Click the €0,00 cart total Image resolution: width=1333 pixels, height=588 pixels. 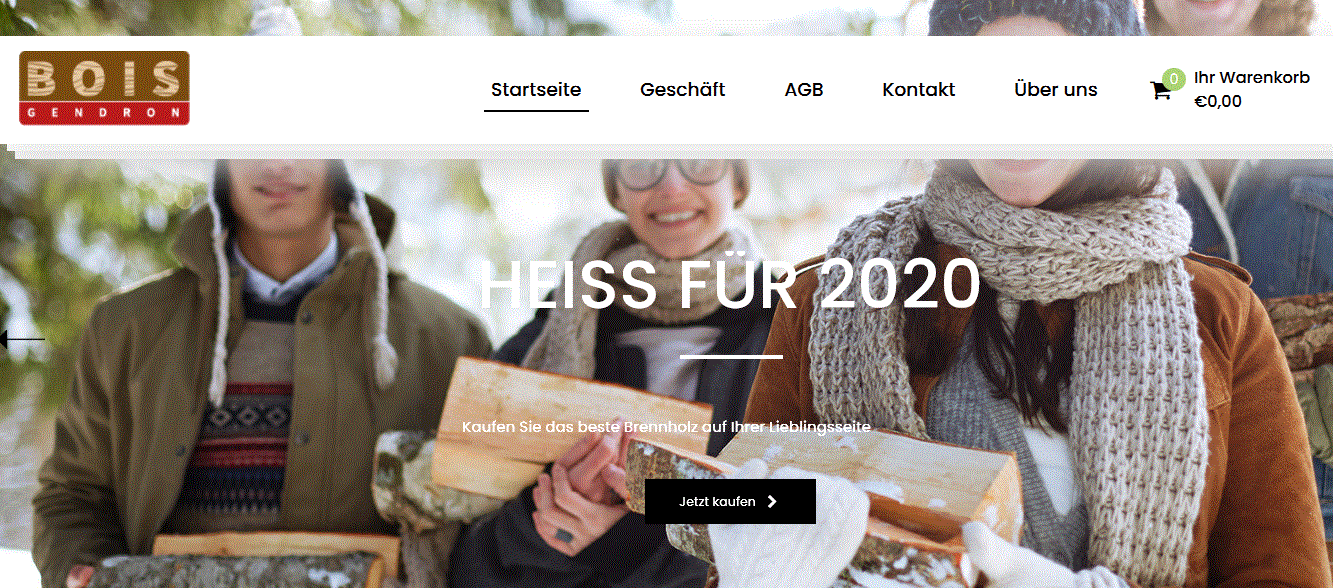1218,101
